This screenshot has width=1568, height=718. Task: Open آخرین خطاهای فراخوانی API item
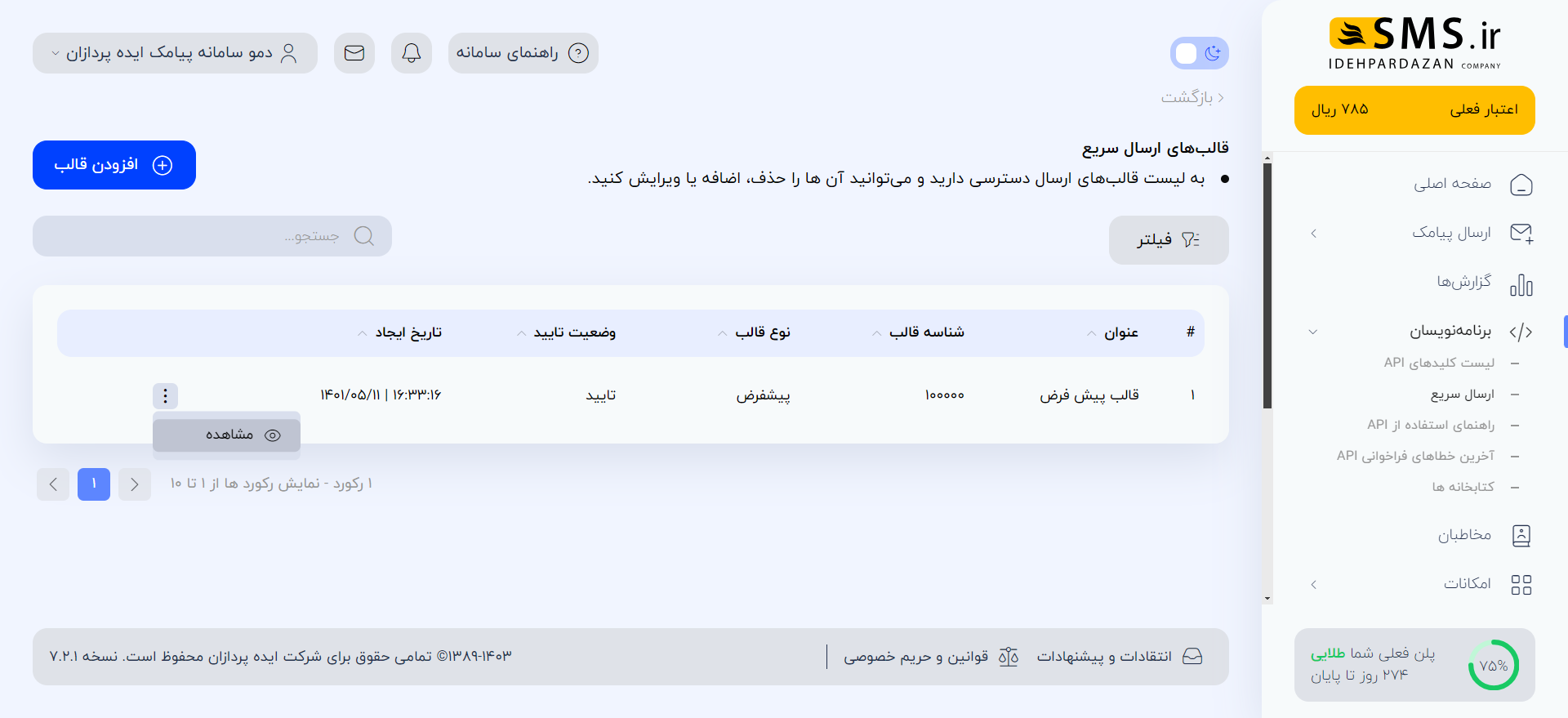(1415, 456)
